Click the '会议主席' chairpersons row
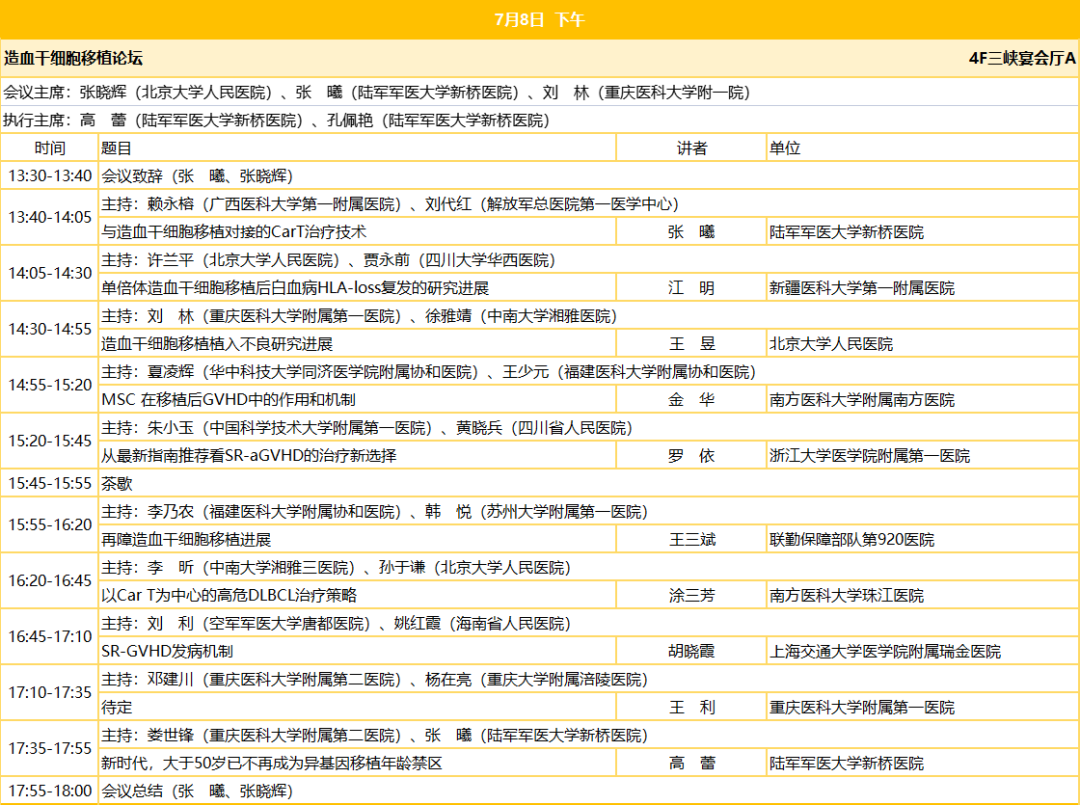The image size is (1080, 805). tap(540, 92)
